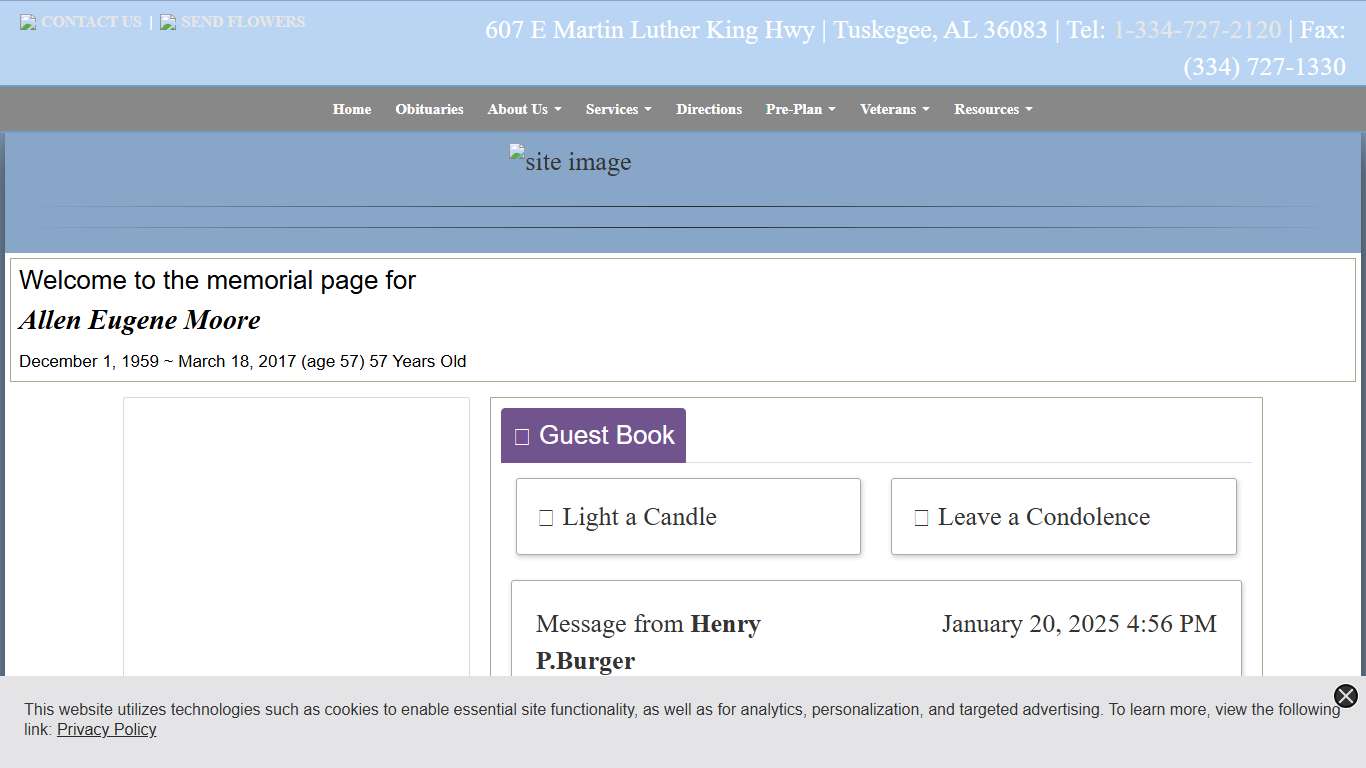The height and width of the screenshot is (768, 1366).
Task: Click the CONTACT US envelope icon
Action: click(29, 21)
